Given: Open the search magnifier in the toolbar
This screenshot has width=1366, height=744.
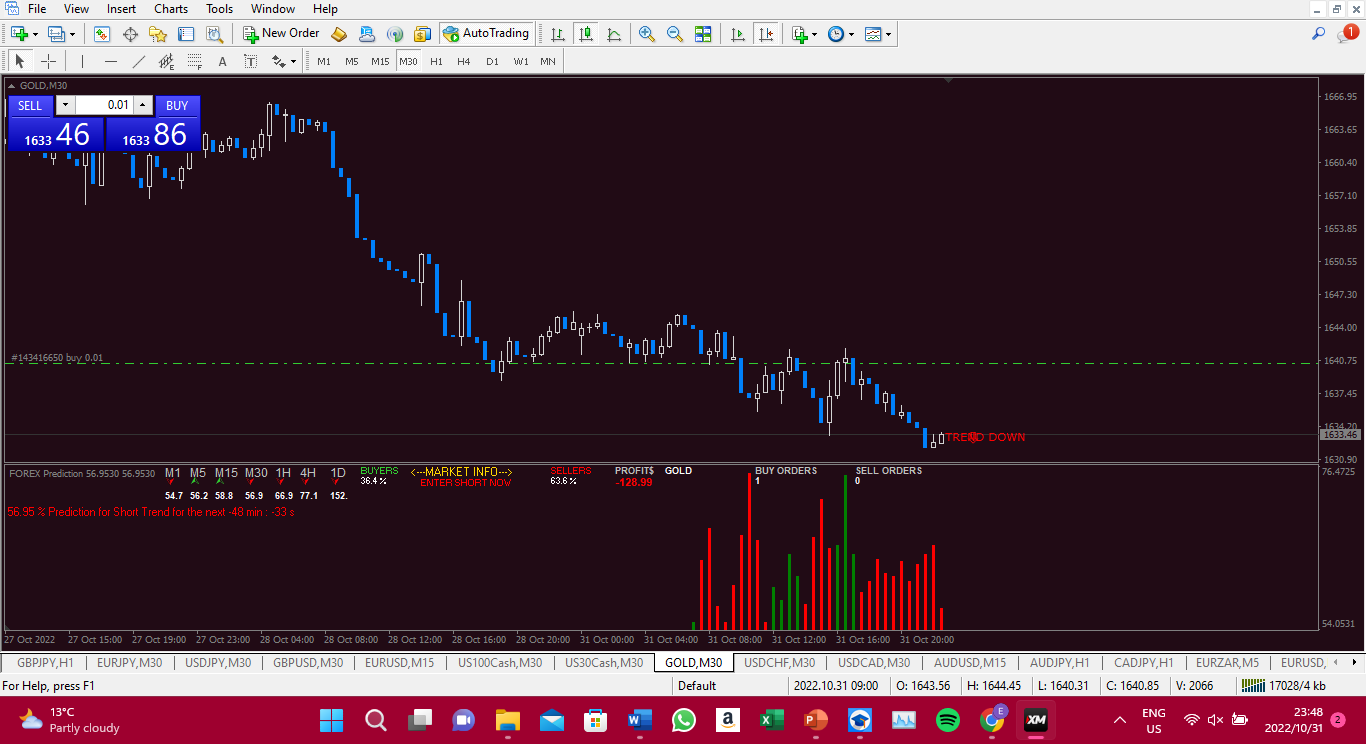Looking at the screenshot, I should (x=1319, y=34).
